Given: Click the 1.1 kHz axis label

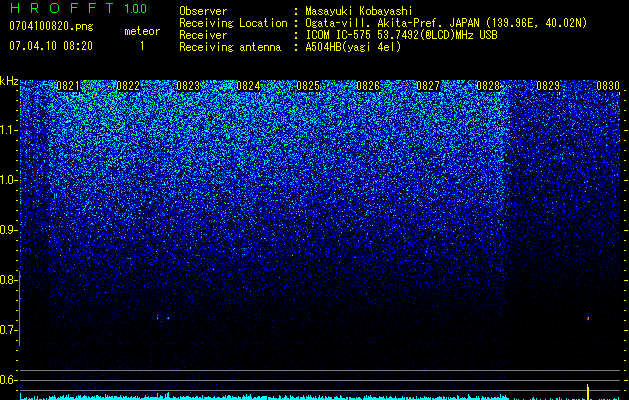Looking at the screenshot, I should [8, 130].
